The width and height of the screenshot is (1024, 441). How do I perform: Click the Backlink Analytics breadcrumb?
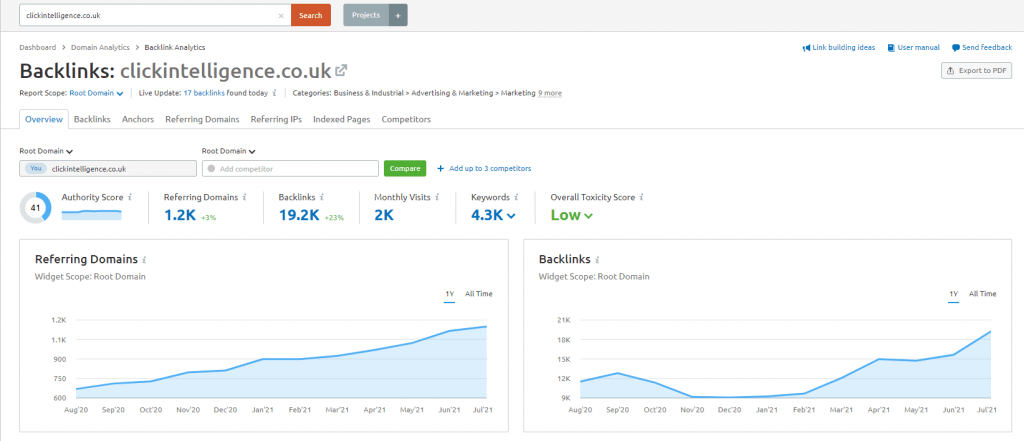point(175,48)
